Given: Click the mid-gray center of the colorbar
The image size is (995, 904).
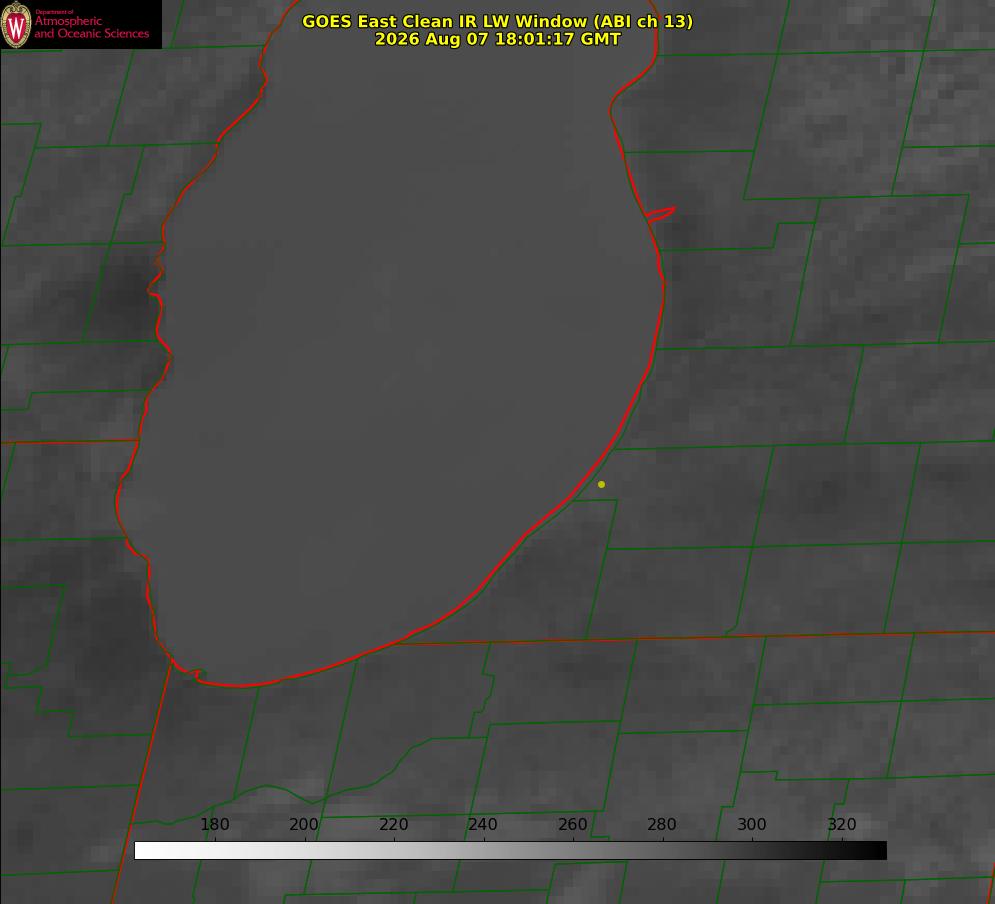Looking at the screenshot, I should [511, 851].
